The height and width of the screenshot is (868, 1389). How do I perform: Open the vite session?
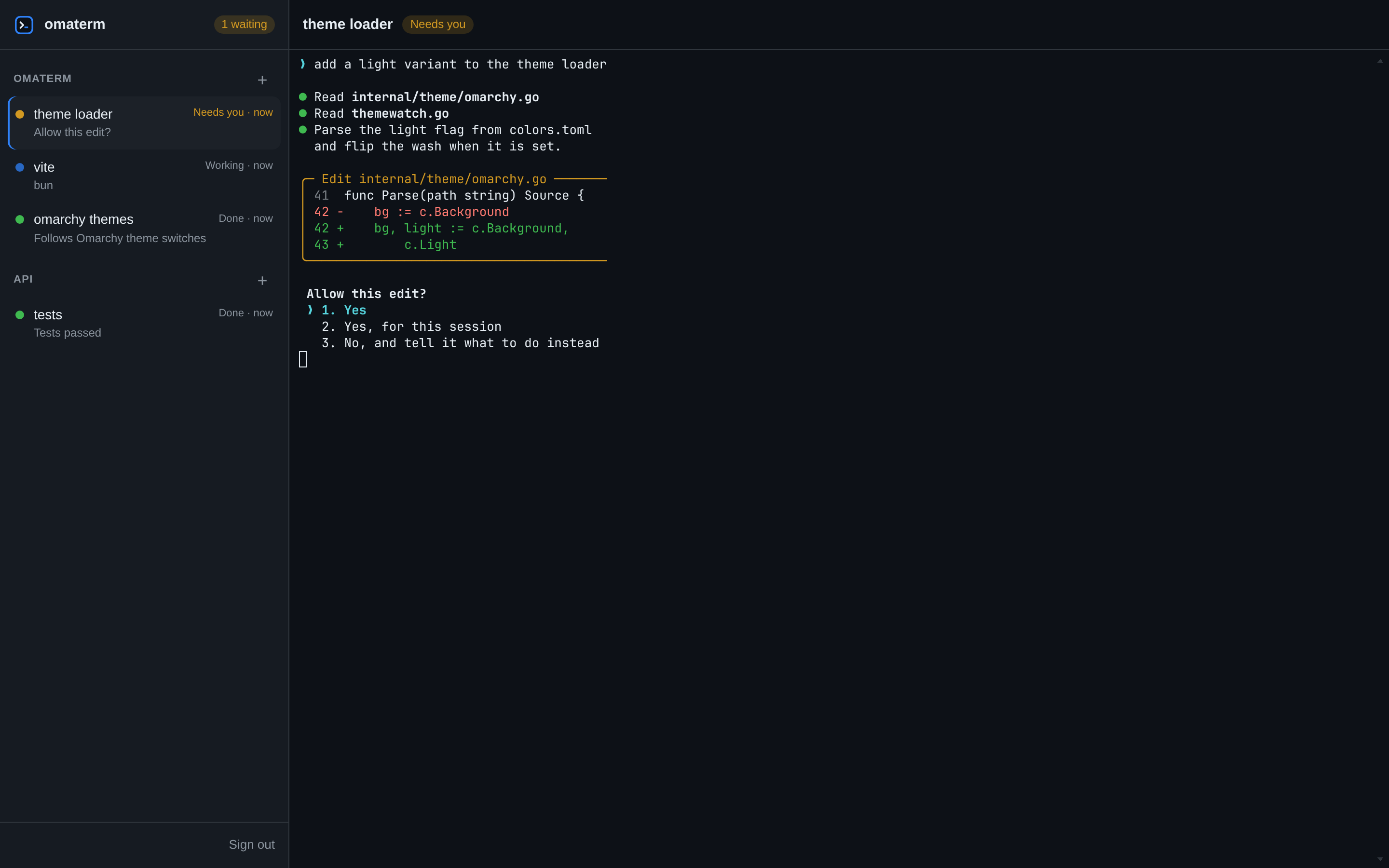[144, 176]
